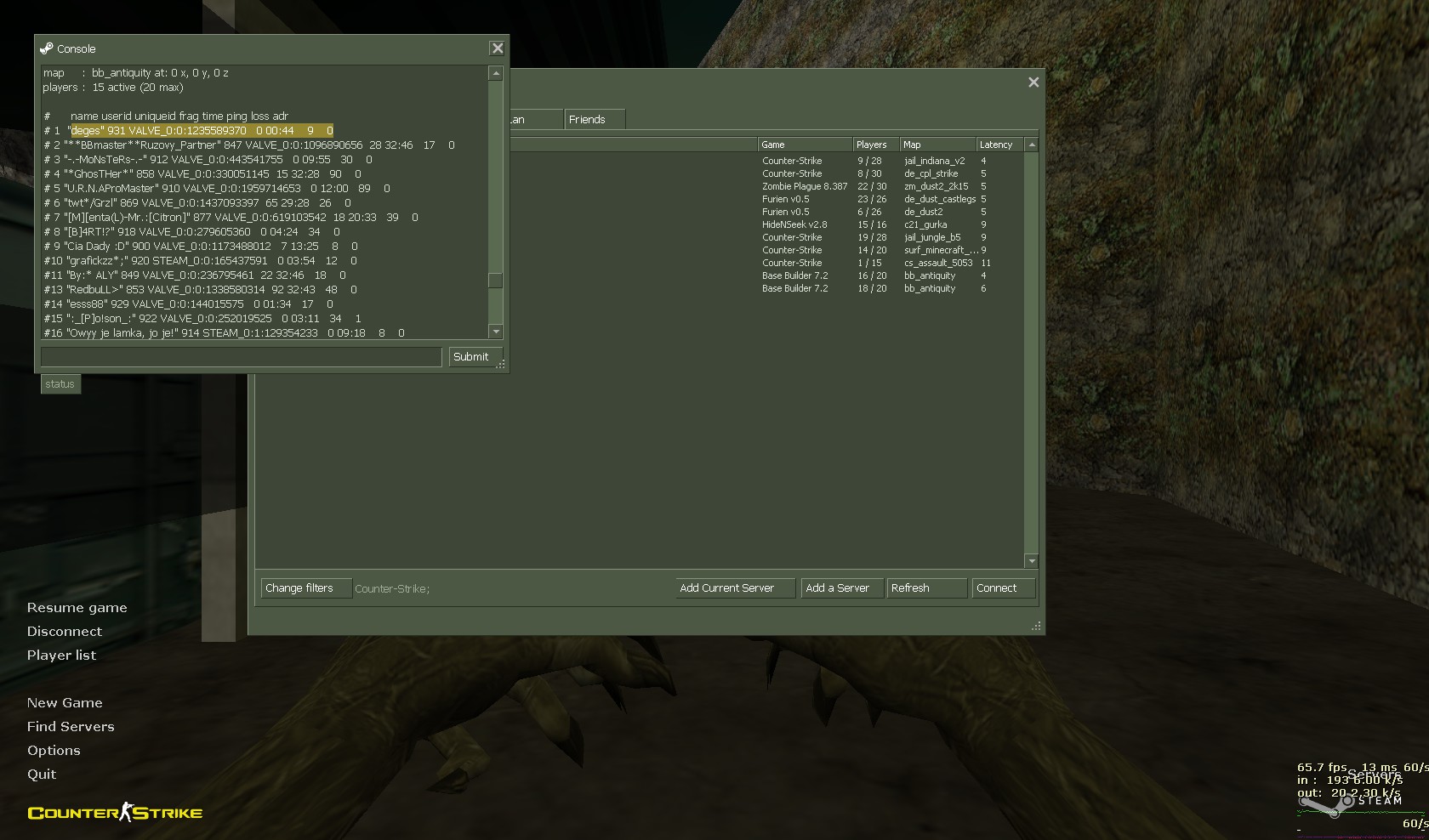The height and width of the screenshot is (840, 1429).
Task: Choose Disconnect in the game menu
Action: tap(65, 632)
